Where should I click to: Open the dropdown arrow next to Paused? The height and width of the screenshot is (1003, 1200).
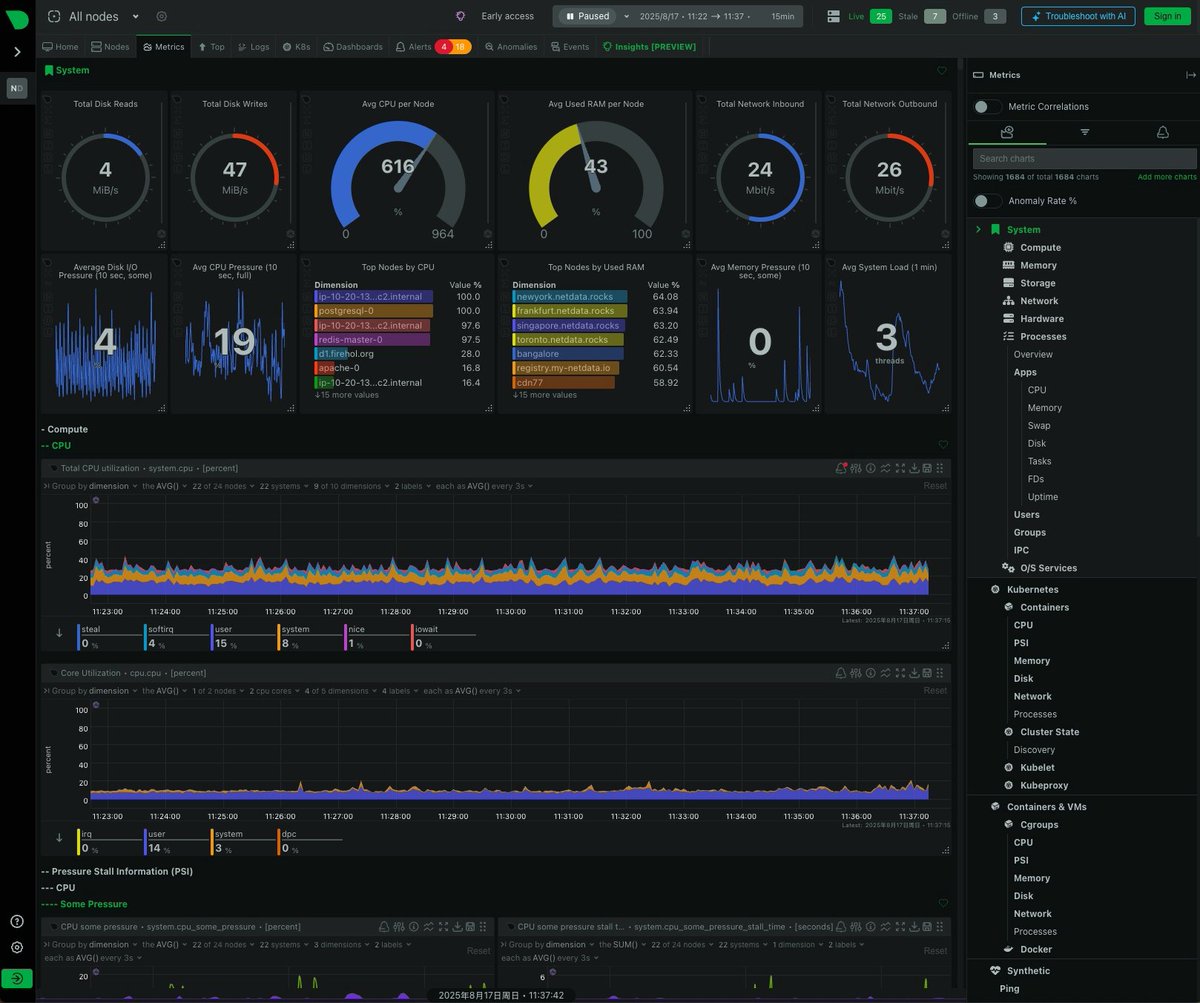(627, 16)
